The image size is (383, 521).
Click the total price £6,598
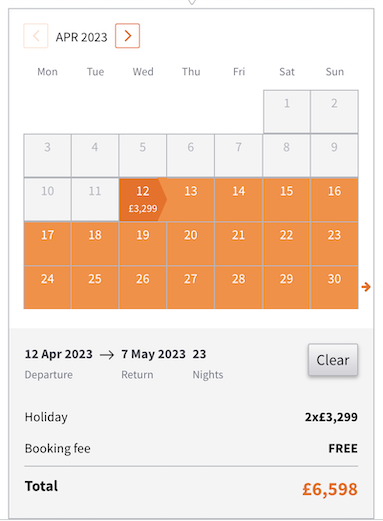[330, 489]
